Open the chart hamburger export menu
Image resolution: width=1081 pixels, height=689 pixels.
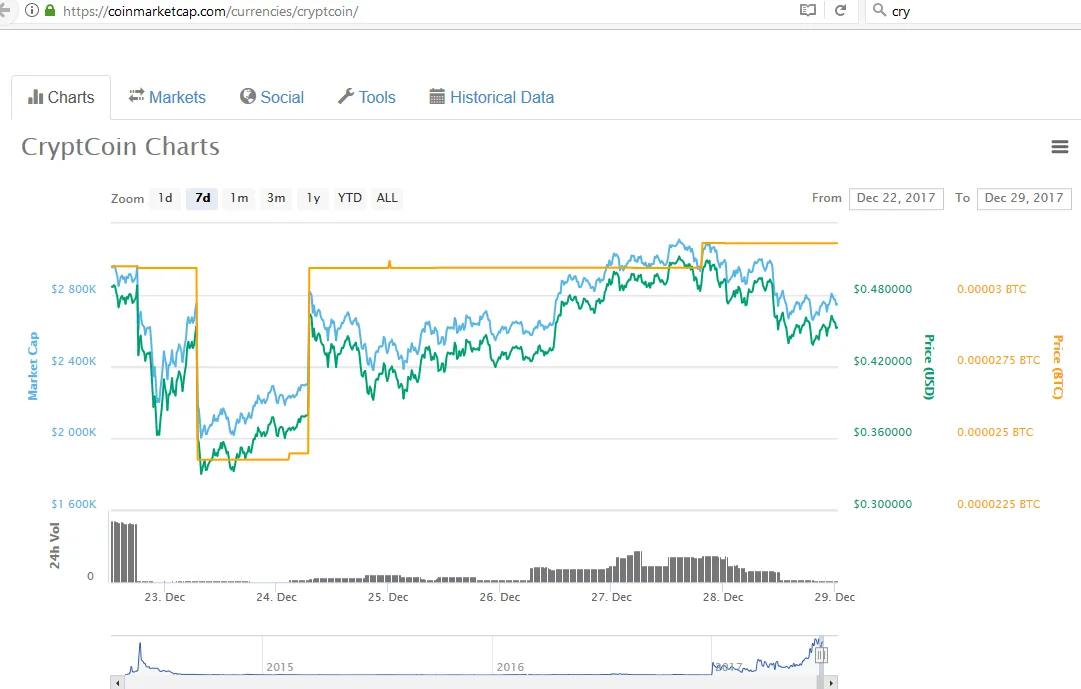1060,147
